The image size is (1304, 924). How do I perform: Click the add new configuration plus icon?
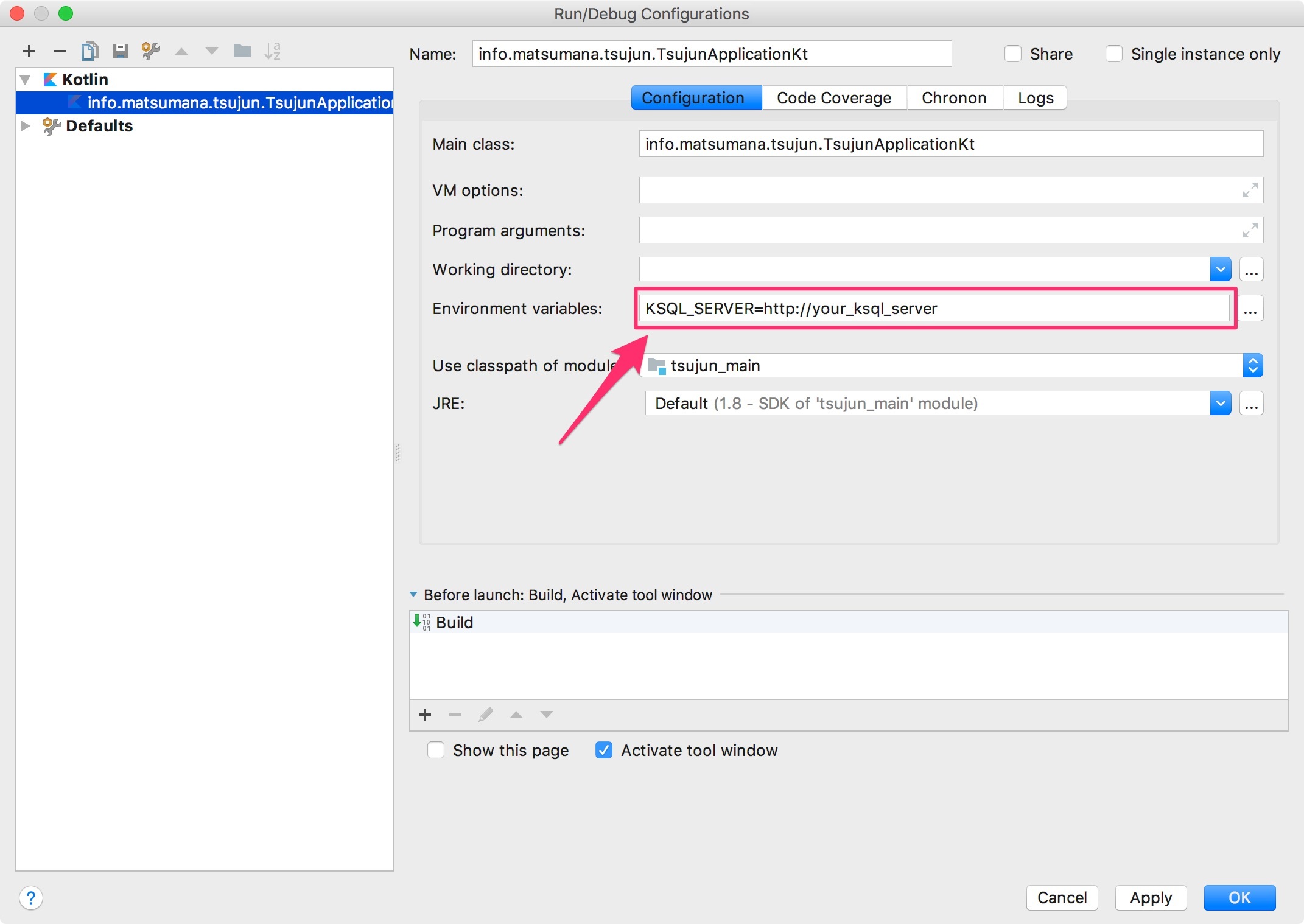[x=29, y=51]
